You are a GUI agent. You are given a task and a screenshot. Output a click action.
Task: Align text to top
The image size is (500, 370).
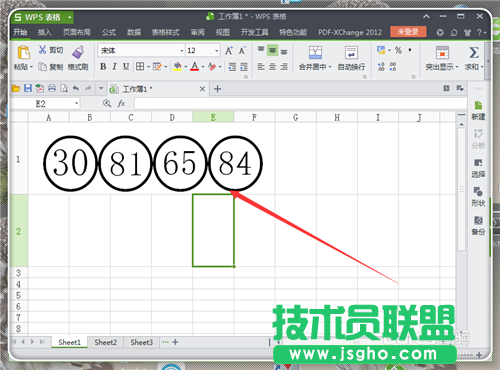tap(261, 50)
